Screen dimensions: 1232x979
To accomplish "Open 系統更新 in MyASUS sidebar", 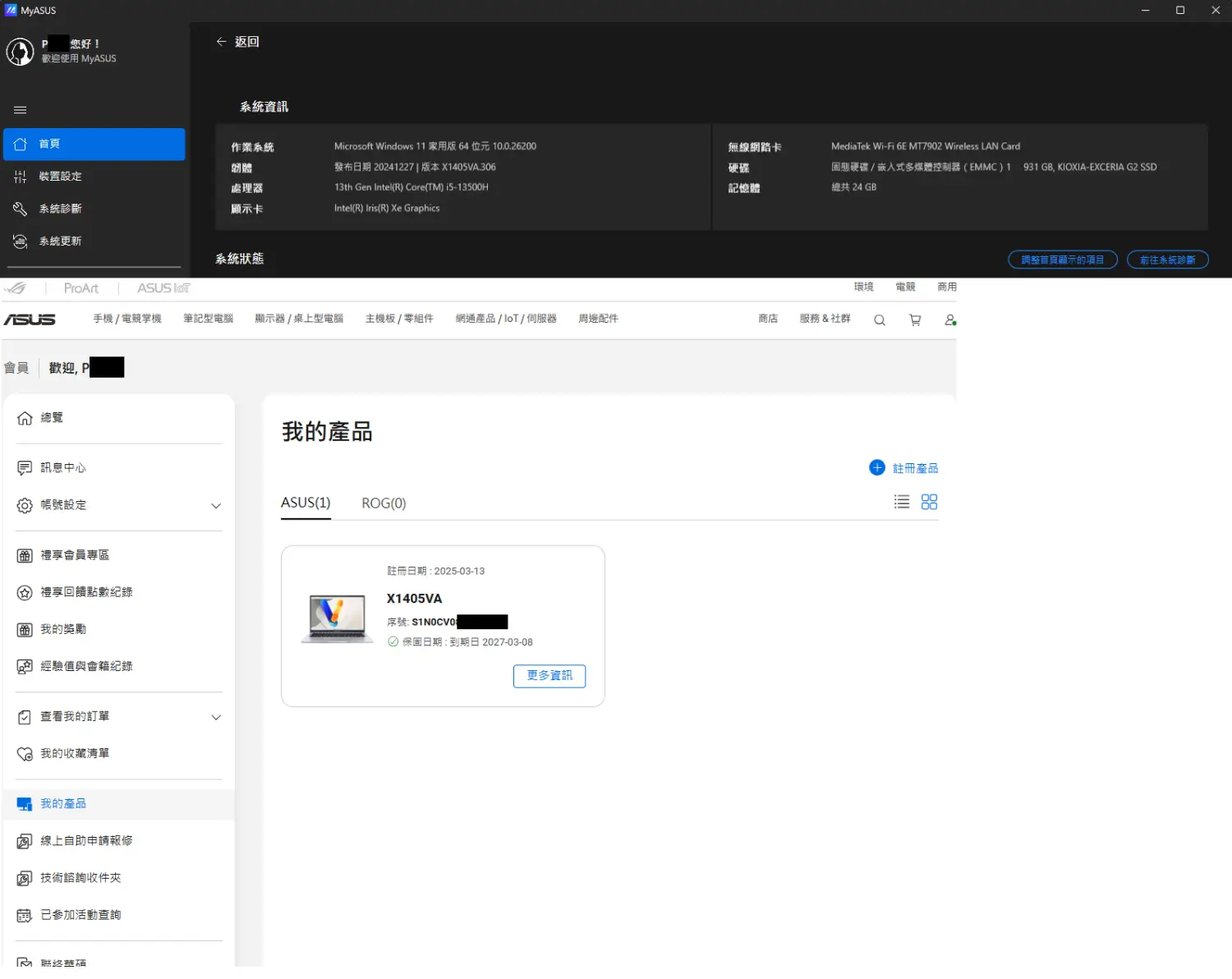I will [60, 241].
